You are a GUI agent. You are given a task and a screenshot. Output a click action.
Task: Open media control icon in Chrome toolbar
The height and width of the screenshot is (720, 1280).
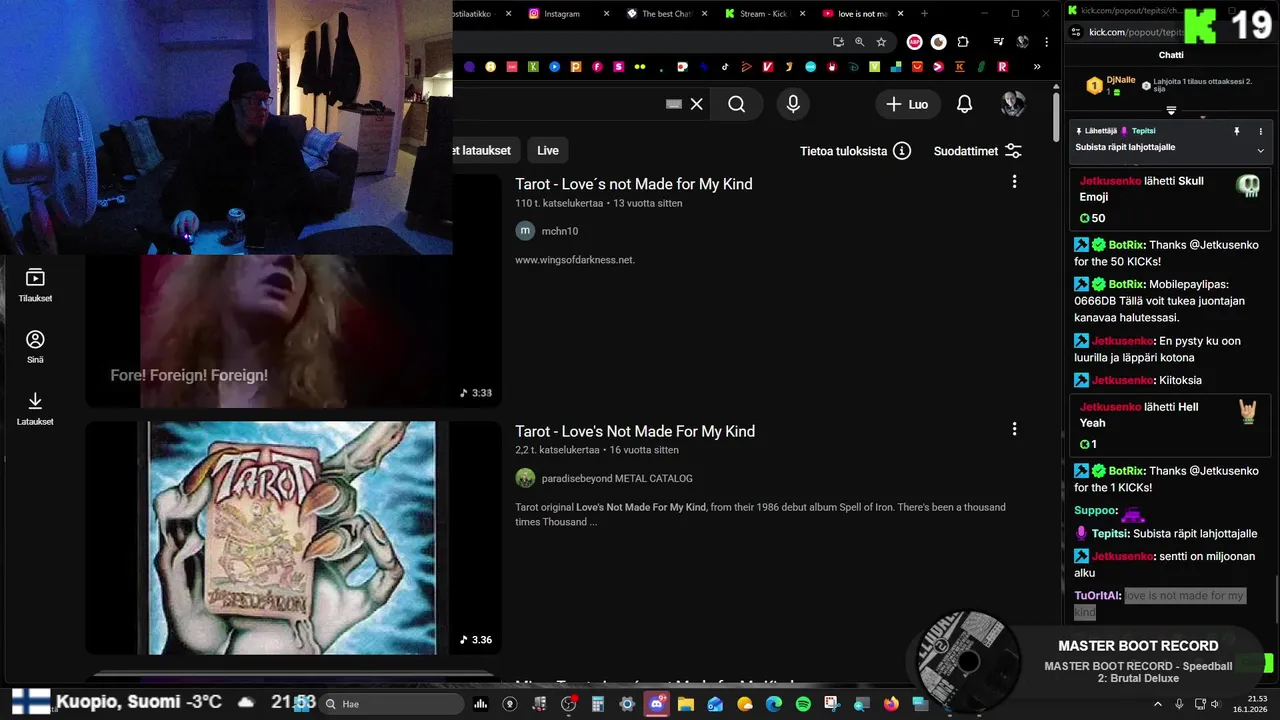pos(998,42)
